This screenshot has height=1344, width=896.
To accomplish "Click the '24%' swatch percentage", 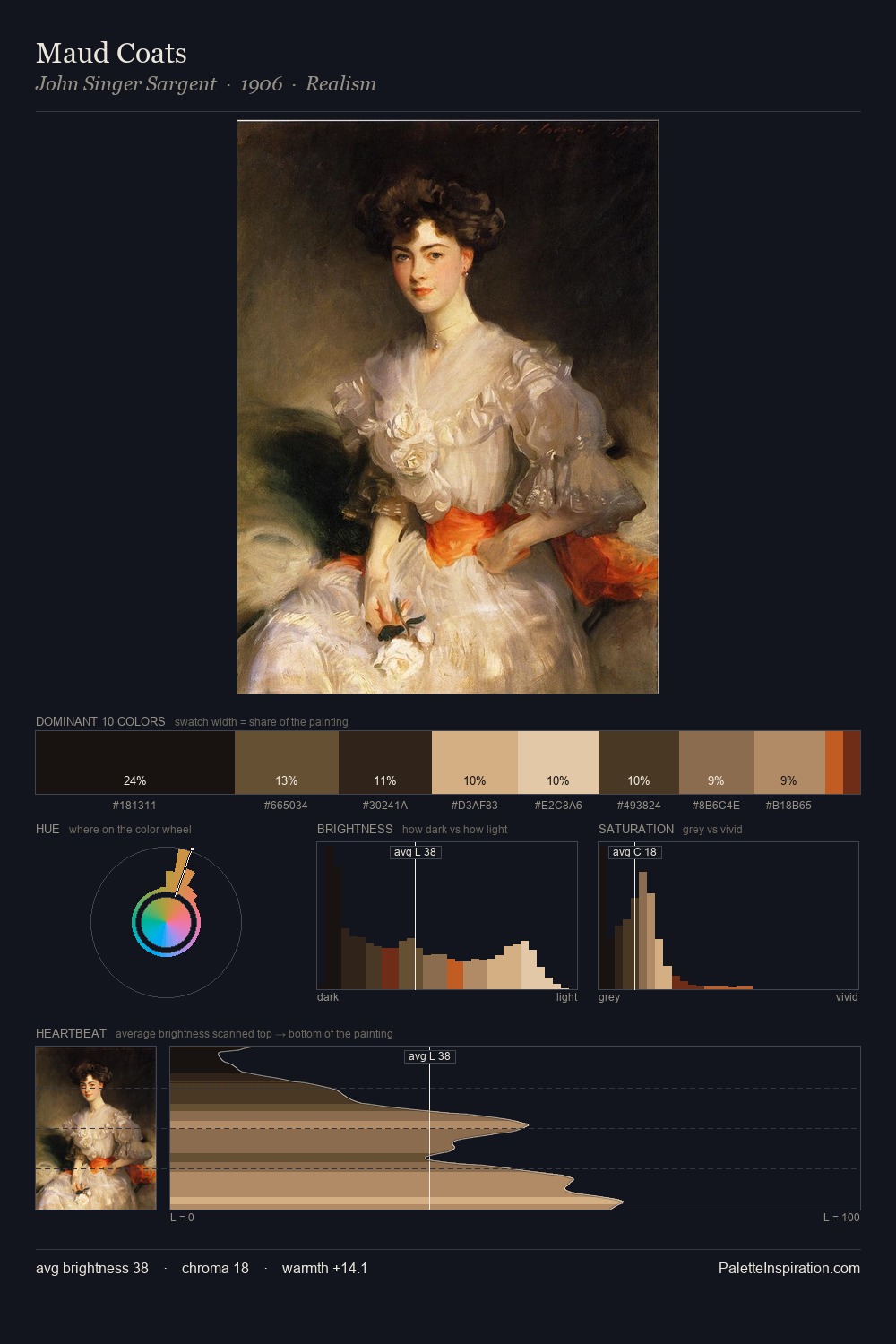I will [x=135, y=780].
